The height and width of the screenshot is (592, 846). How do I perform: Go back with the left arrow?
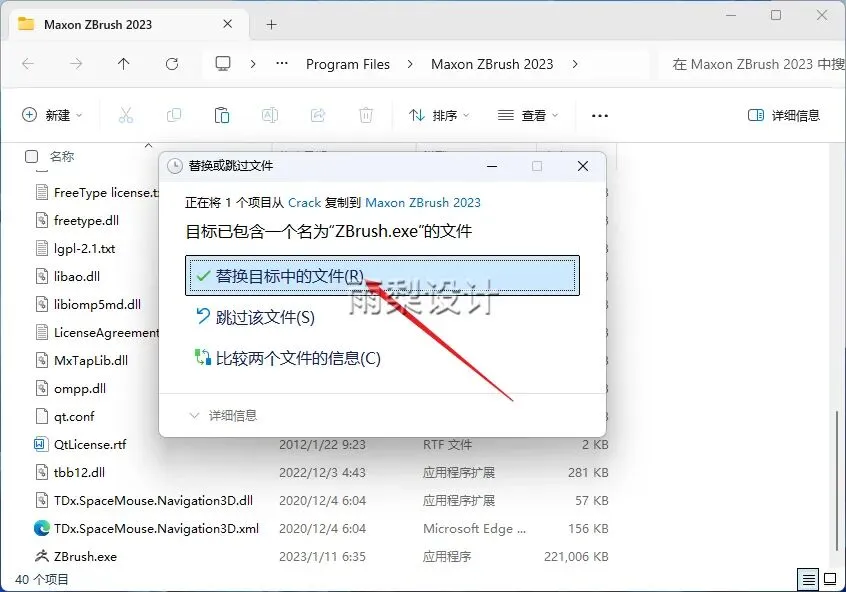(28, 64)
